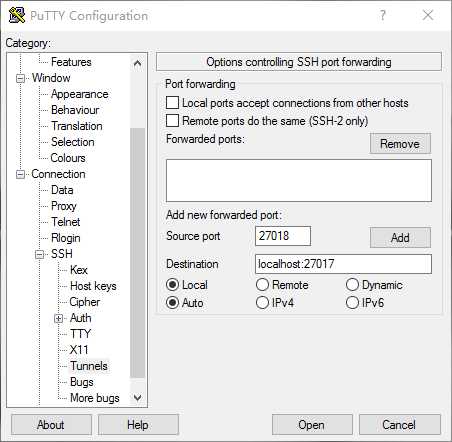This screenshot has width=452, height=442.
Task: Collapse the Connection category node
Action: click(21, 174)
